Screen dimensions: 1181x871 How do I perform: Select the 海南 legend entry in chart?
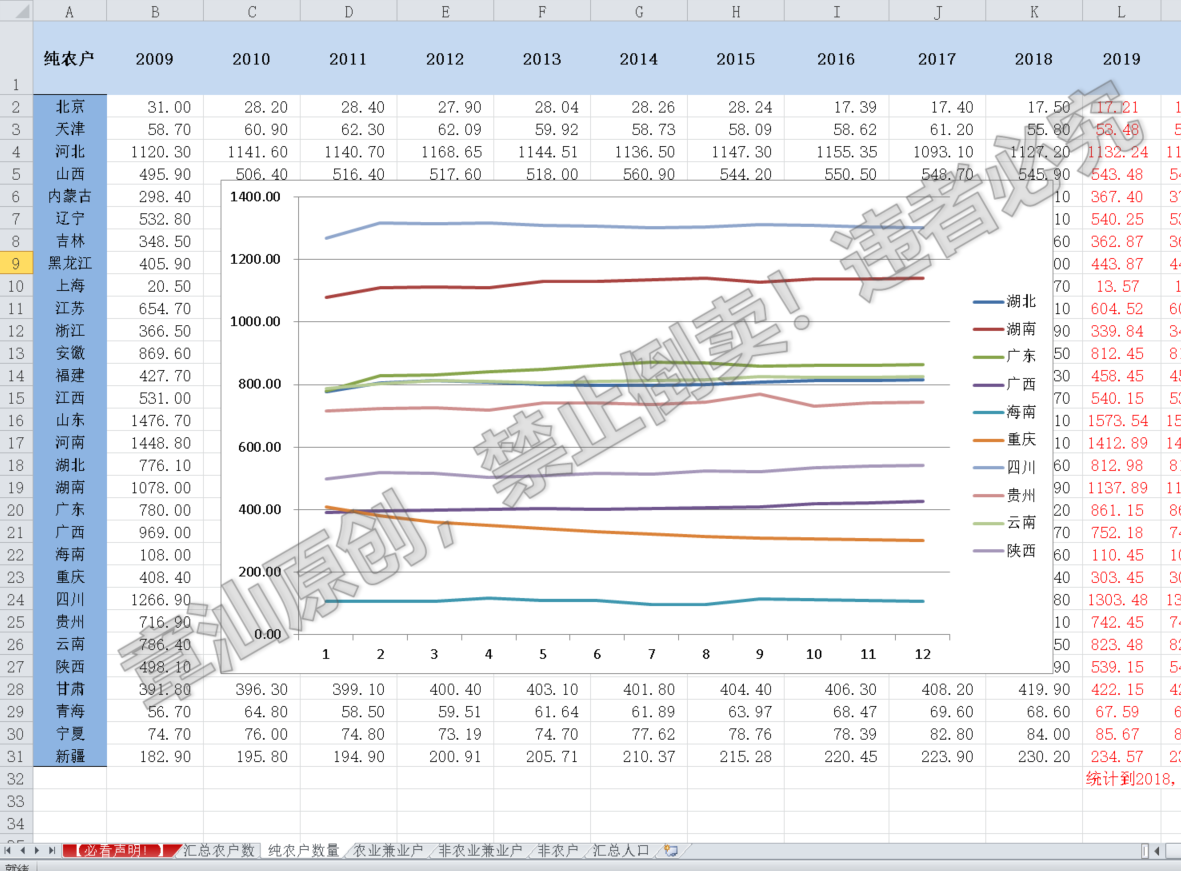coord(1005,412)
